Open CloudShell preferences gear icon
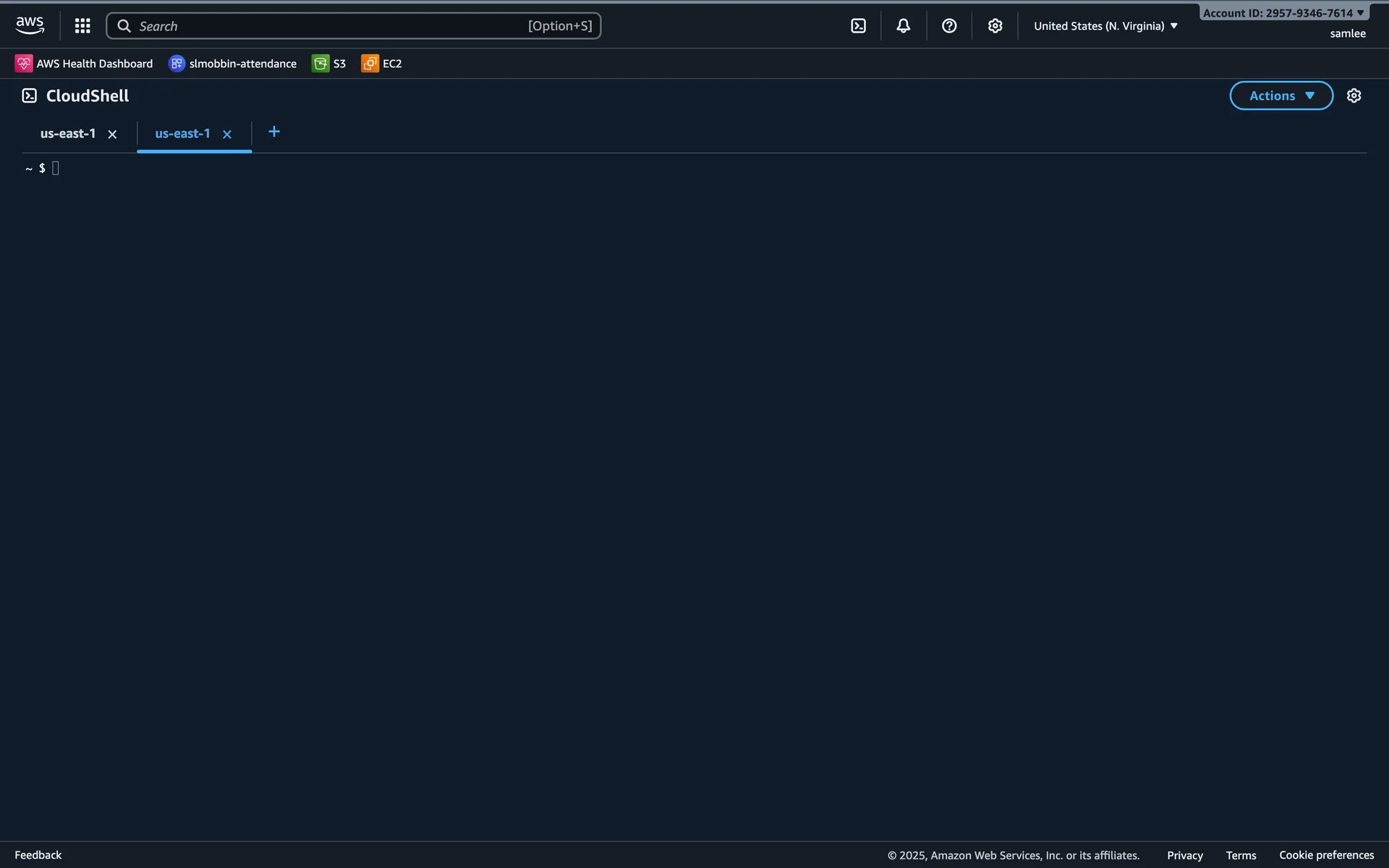This screenshot has width=1389, height=868. [x=1354, y=95]
